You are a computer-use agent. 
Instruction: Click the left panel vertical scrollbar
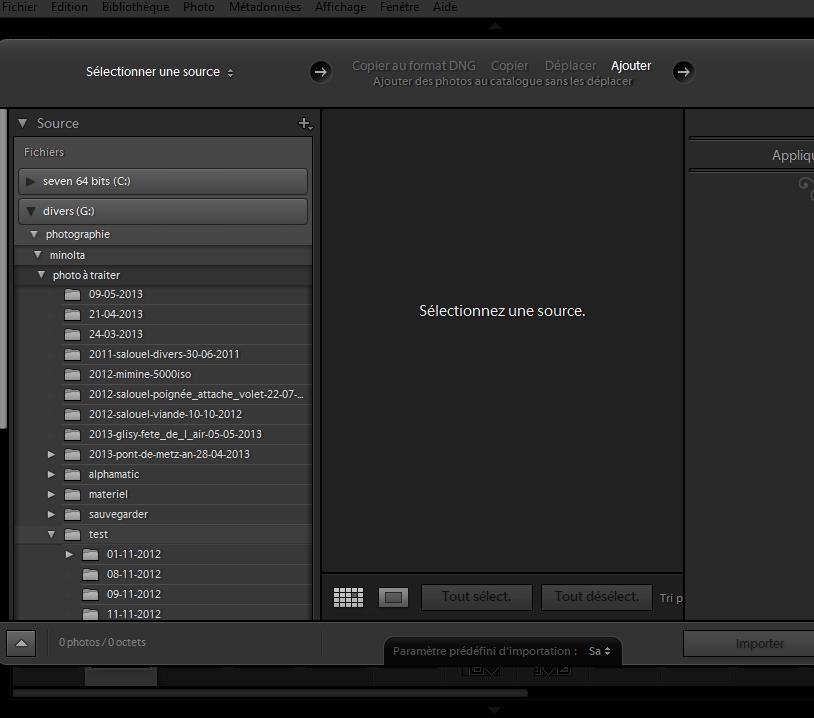click(3, 269)
